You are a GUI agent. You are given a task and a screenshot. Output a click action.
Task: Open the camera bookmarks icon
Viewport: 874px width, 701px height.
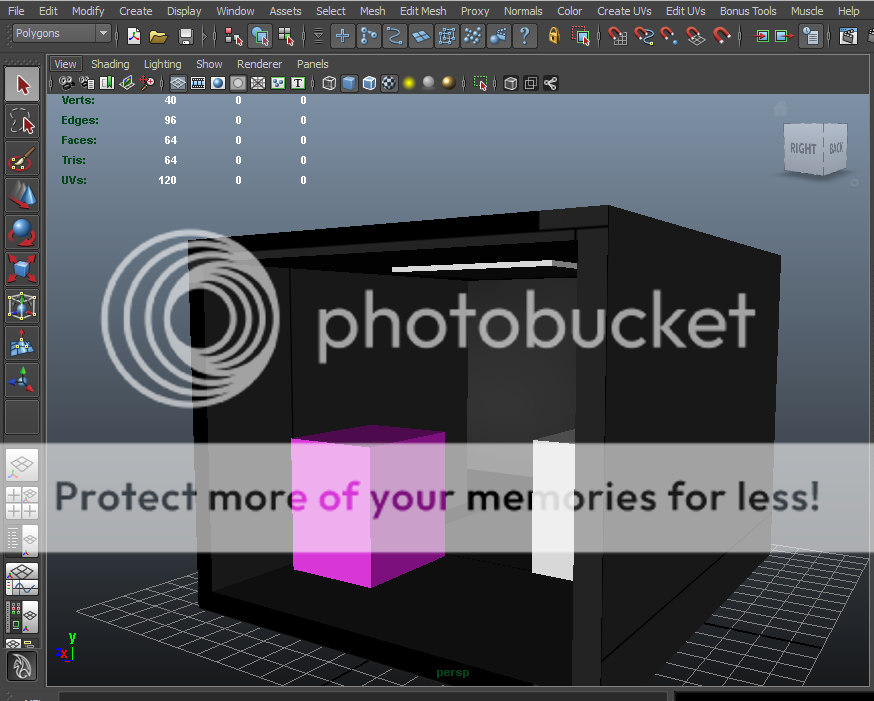click(x=107, y=84)
